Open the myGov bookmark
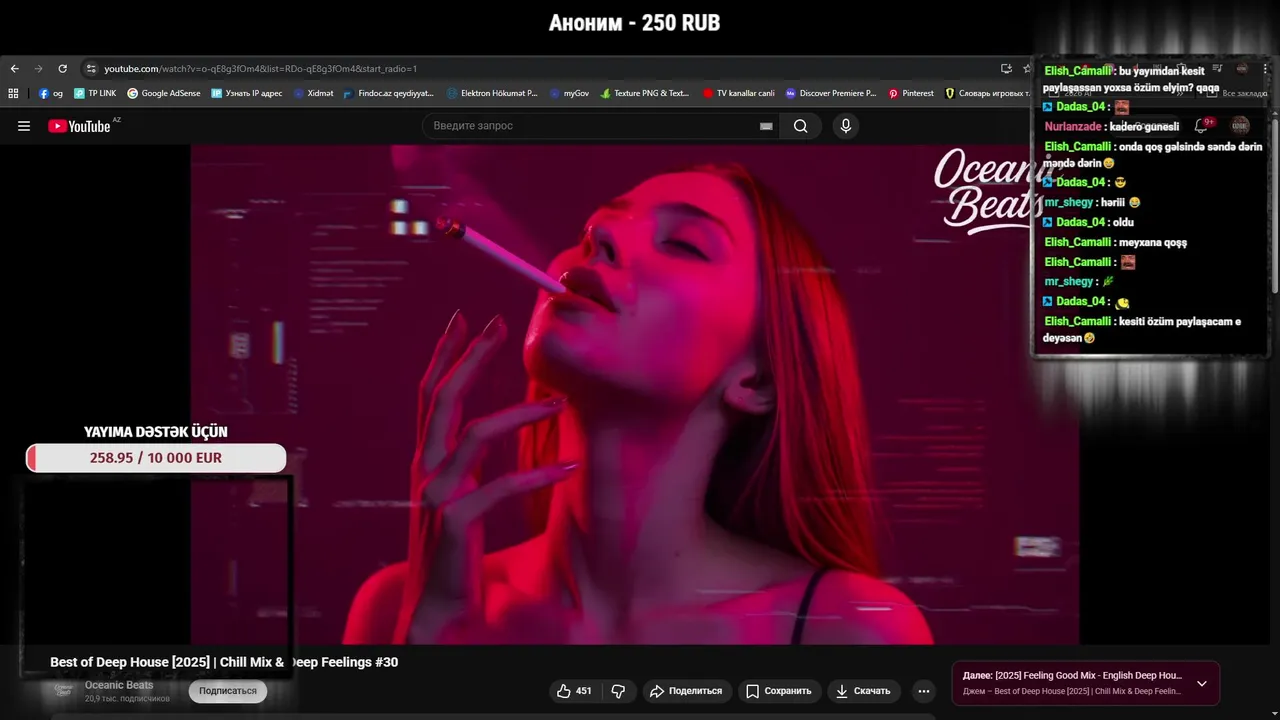Screen dimensions: 1280x720 click(570, 93)
